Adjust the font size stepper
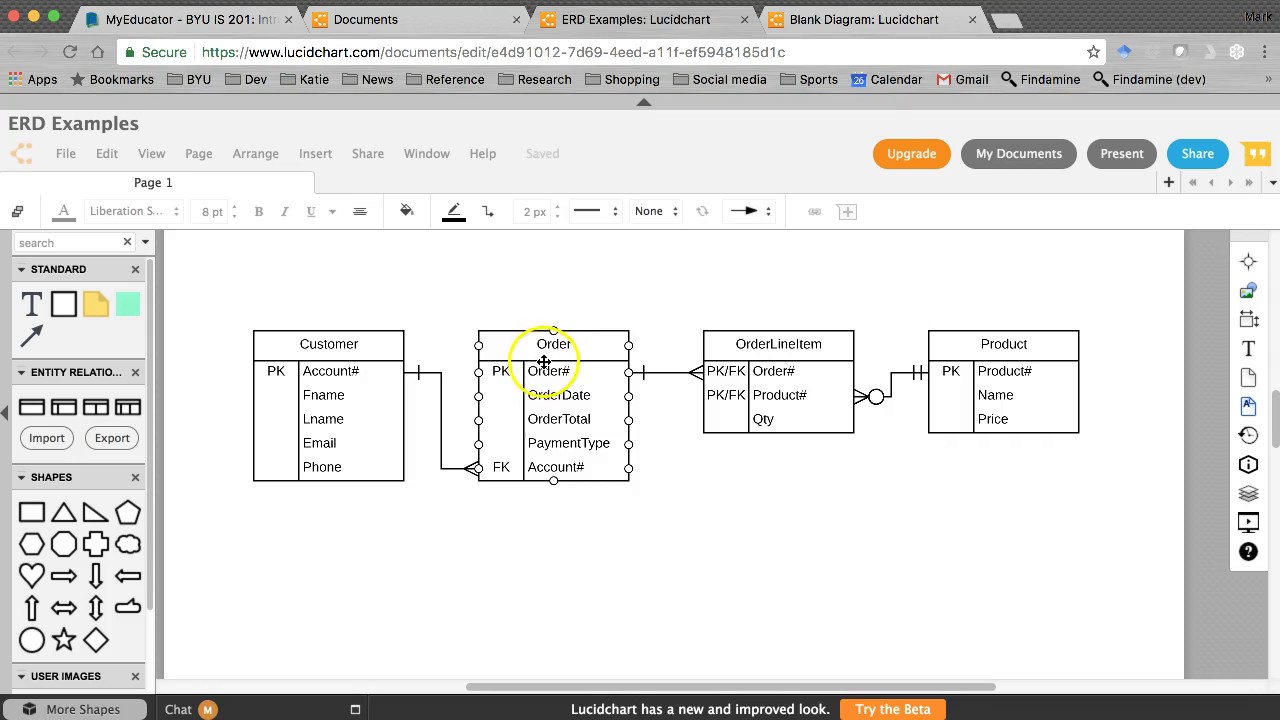This screenshot has height=720, width=1280. [x=234, y=211]
